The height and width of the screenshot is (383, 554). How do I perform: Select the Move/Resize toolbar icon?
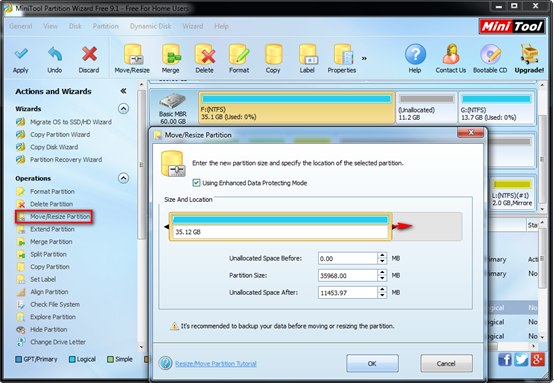pyautogui.click(x=133, y=54)
